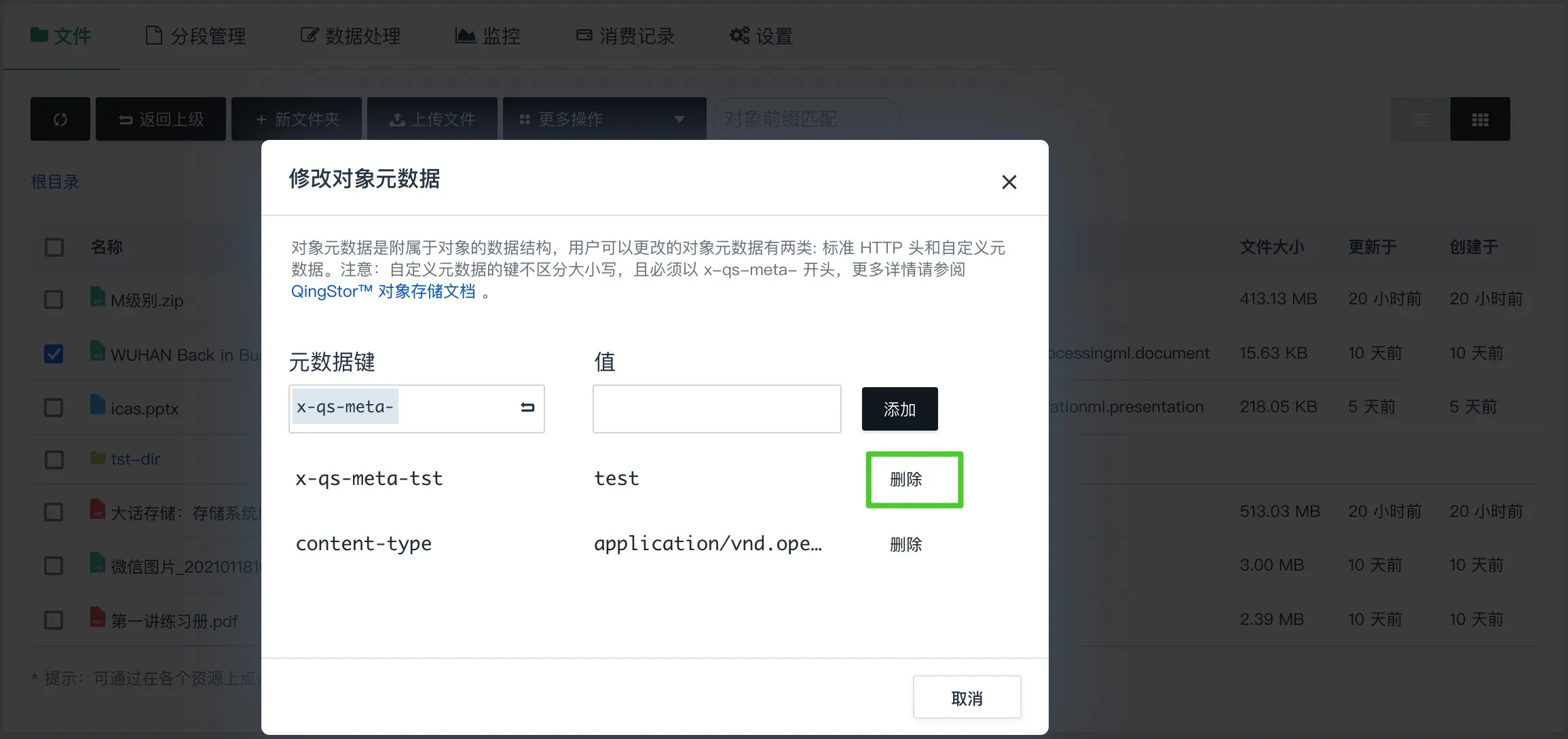The width and height of the screenshot is (1568, 739).
Task: Click the x-qs-meta-tst key text
Action: pos(369,479)
